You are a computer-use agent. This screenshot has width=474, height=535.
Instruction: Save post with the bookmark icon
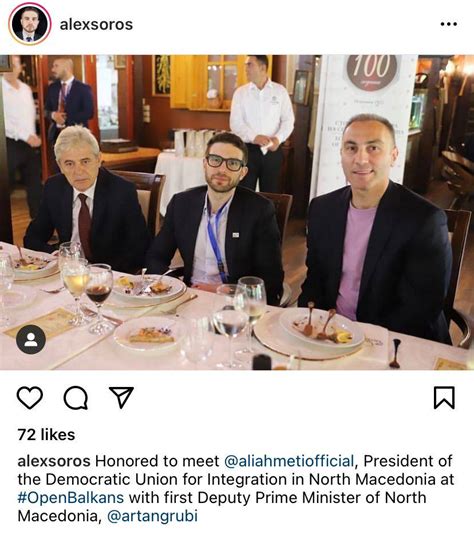(444, 397)
